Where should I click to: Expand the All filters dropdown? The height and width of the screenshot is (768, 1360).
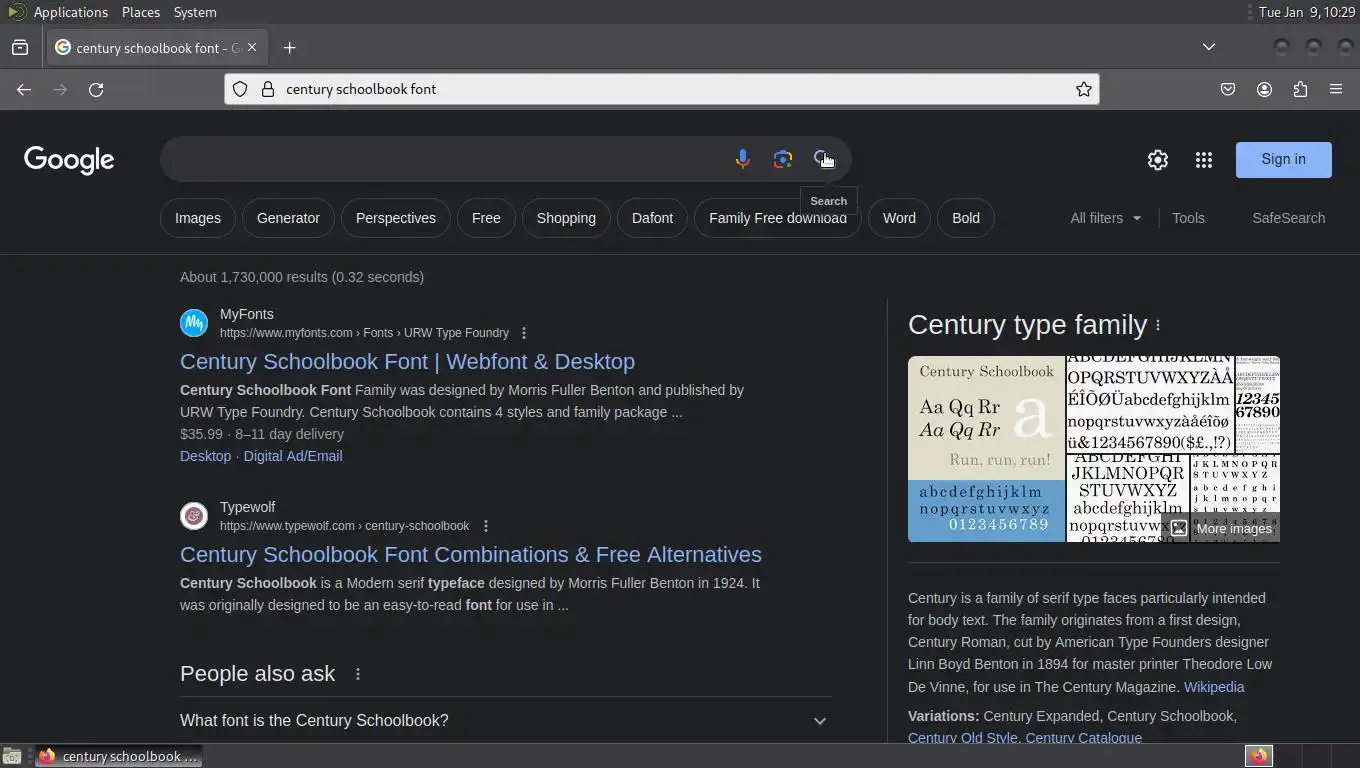1105,218
